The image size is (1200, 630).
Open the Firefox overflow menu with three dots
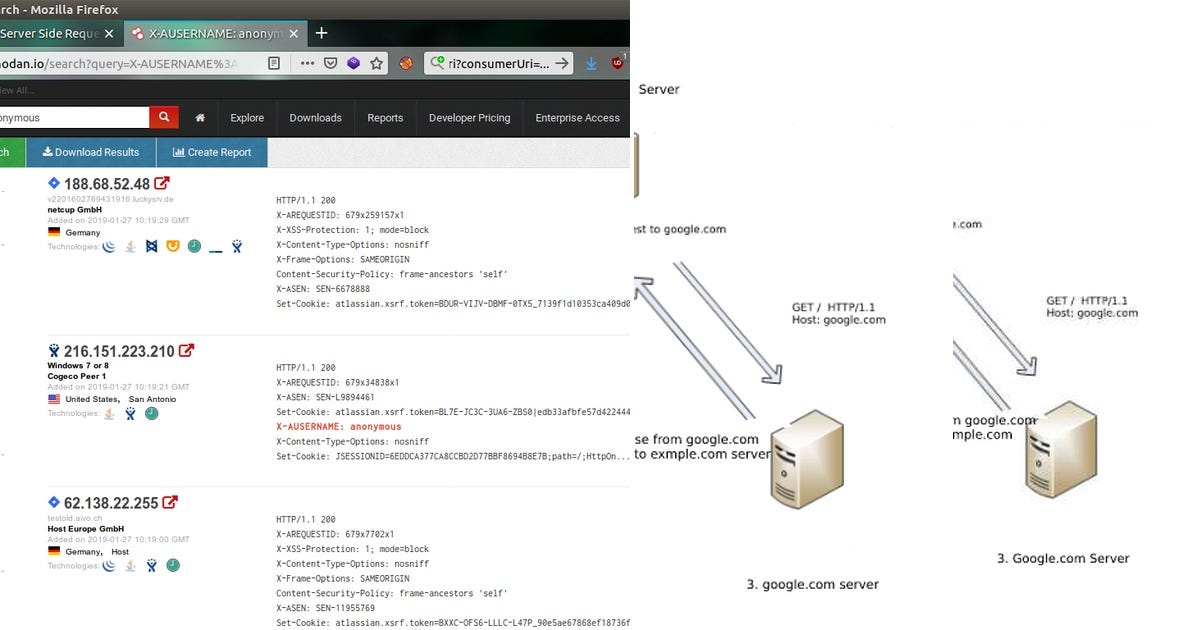[x=306, y=62]
